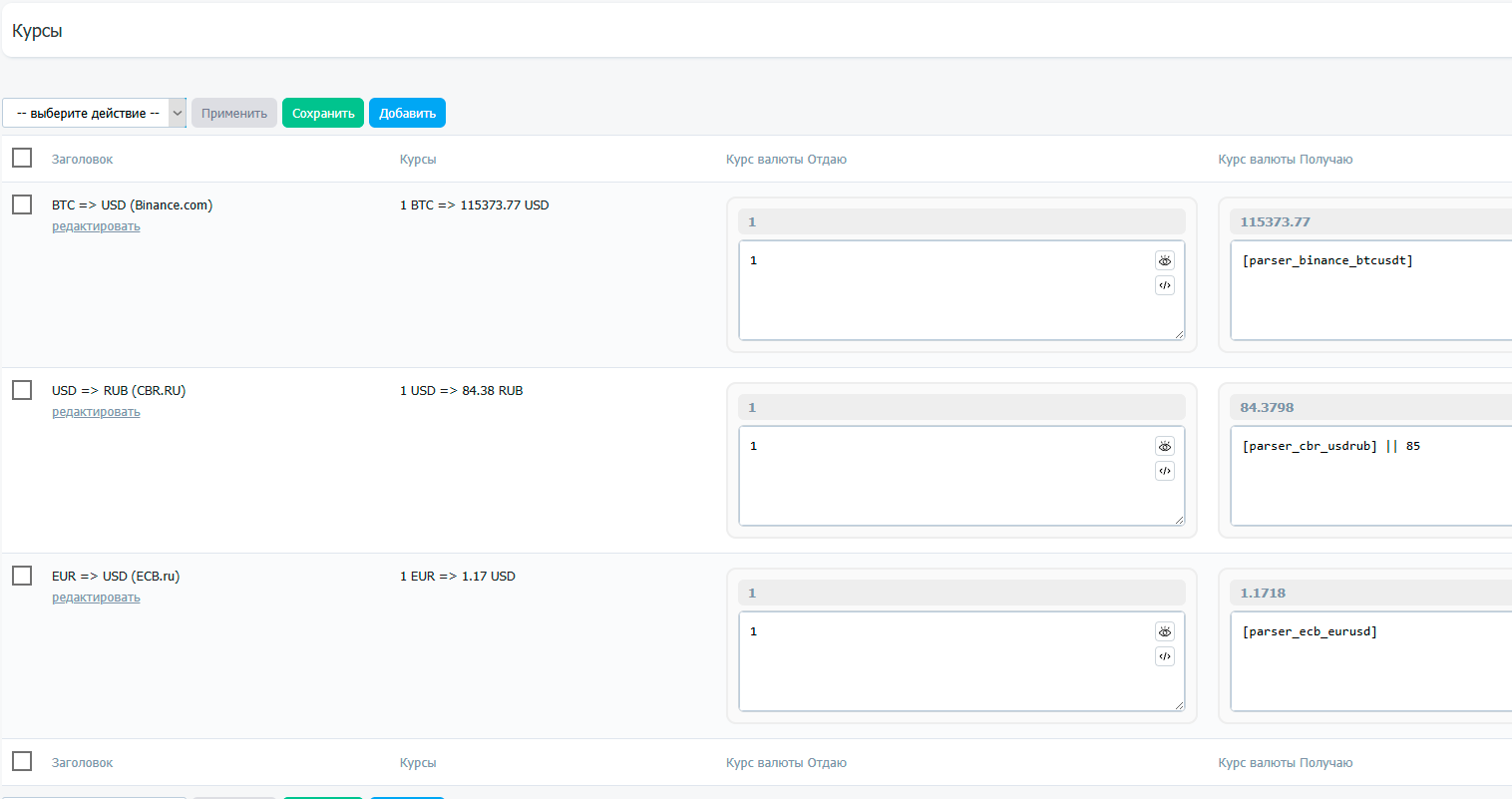Click the code icon in EUR => USD row
Image resolution: width=1512 pixels, height=799 pixels.
coord(1164,656)
